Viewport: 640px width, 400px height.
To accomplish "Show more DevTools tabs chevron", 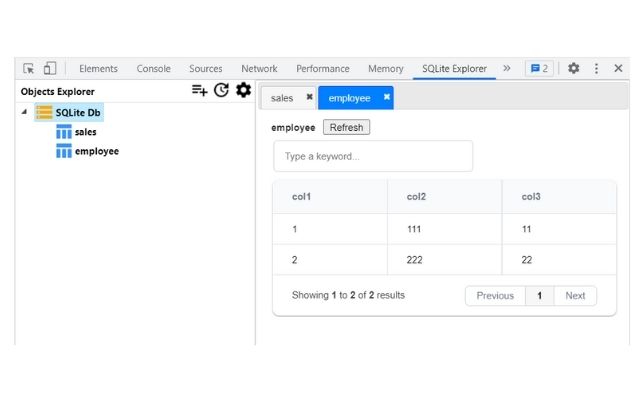I will [507, 69].
